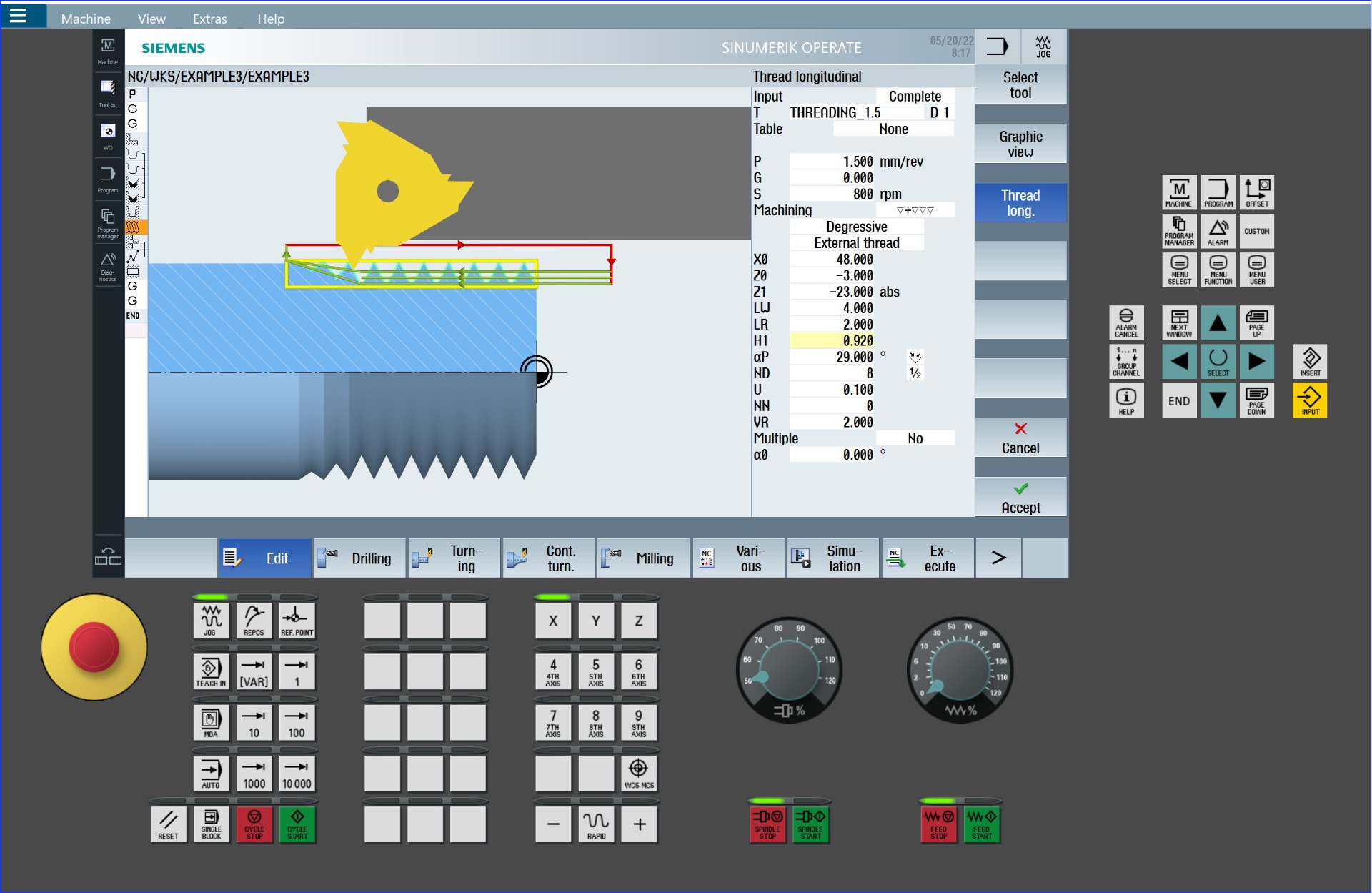1372x893 pixels.
Task: Select the X axis key
Action: (x=553, y=621)
